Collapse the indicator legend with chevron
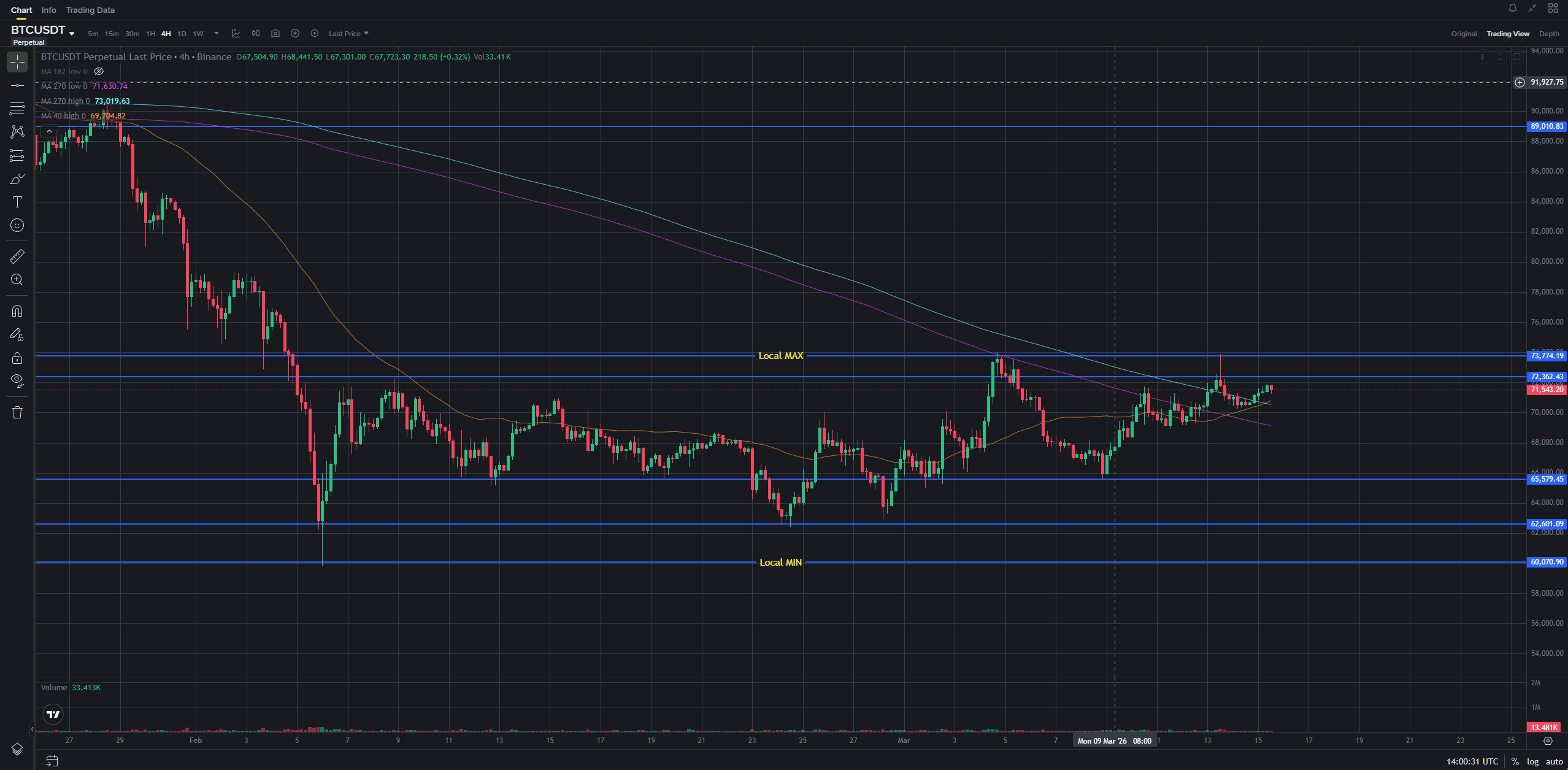The width and height of the screenshot is (1568, 770). [x=49, y=131]
